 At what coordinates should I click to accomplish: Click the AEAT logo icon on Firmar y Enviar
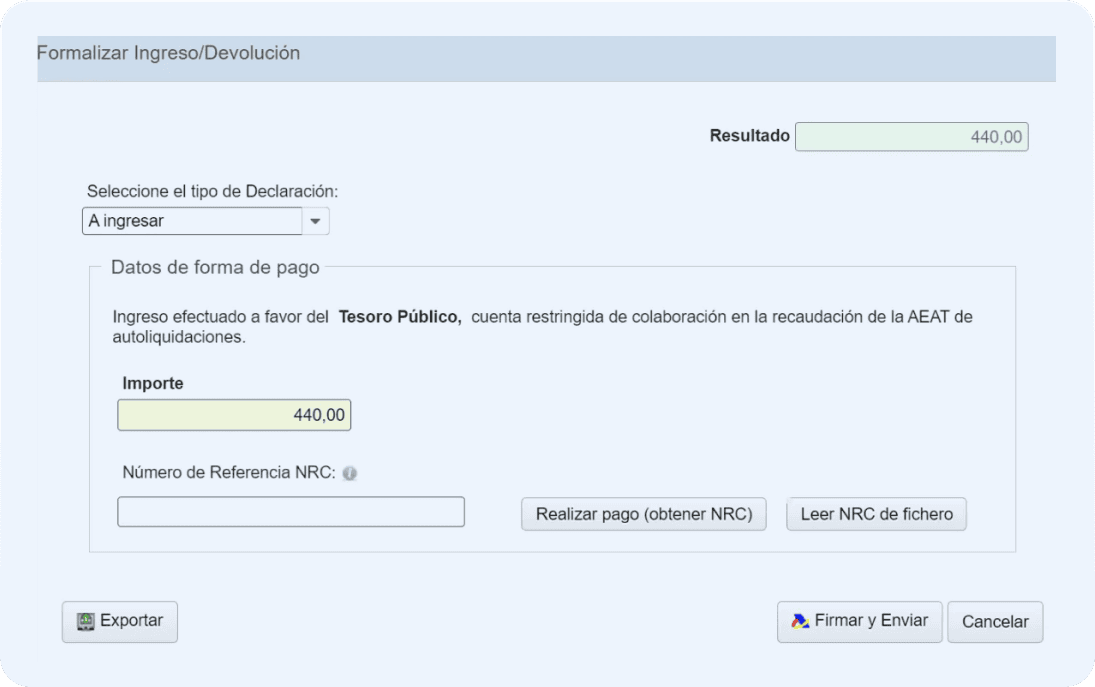(x=800, y=621)
